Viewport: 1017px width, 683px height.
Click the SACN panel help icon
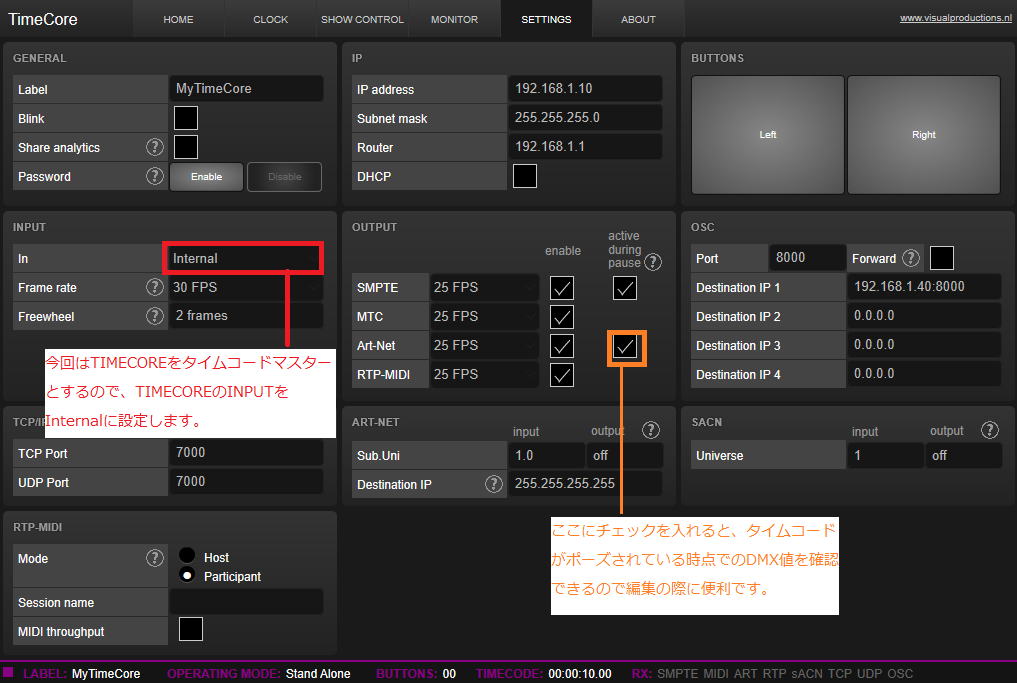[x=990, y=430]
